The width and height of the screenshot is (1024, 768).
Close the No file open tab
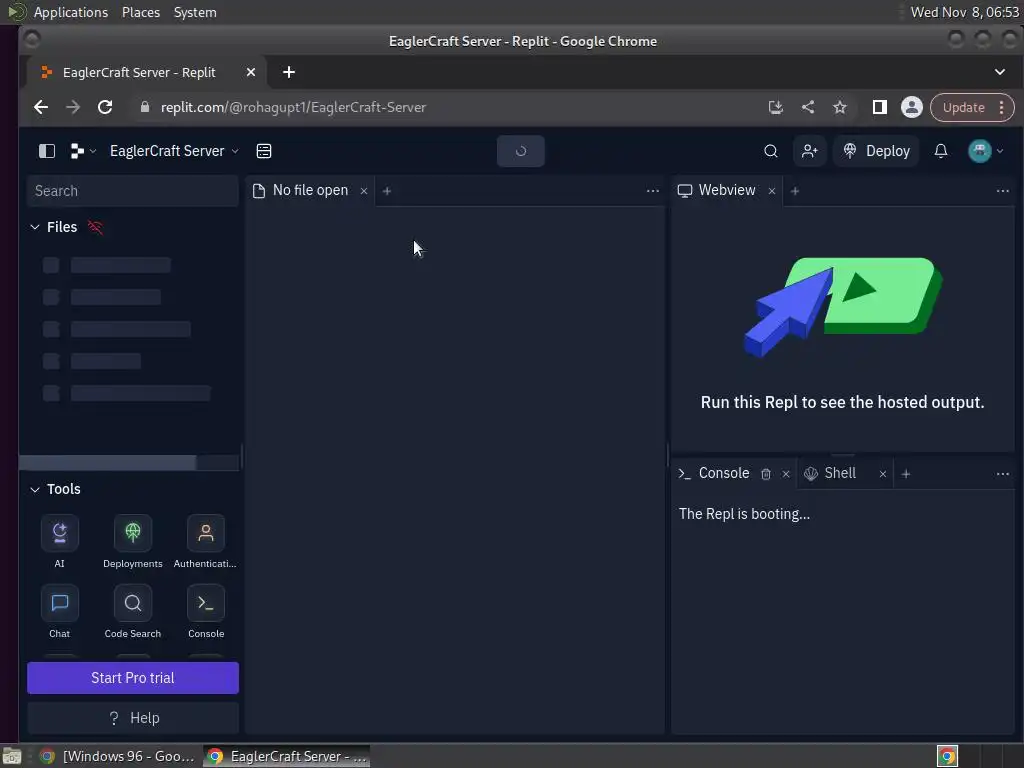(364, 191)
